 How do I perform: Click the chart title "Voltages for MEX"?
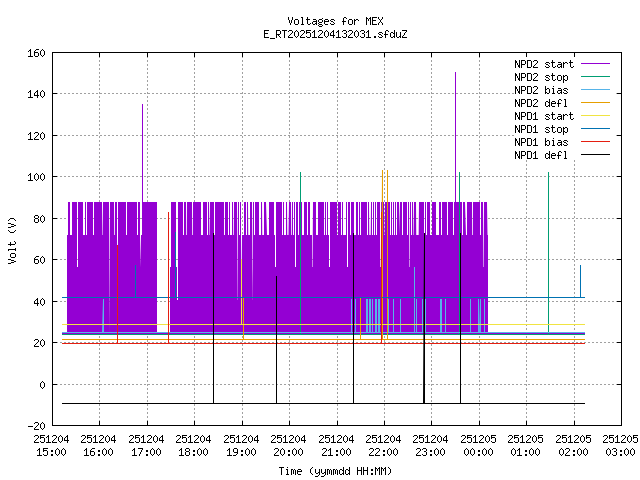(334, 21)
